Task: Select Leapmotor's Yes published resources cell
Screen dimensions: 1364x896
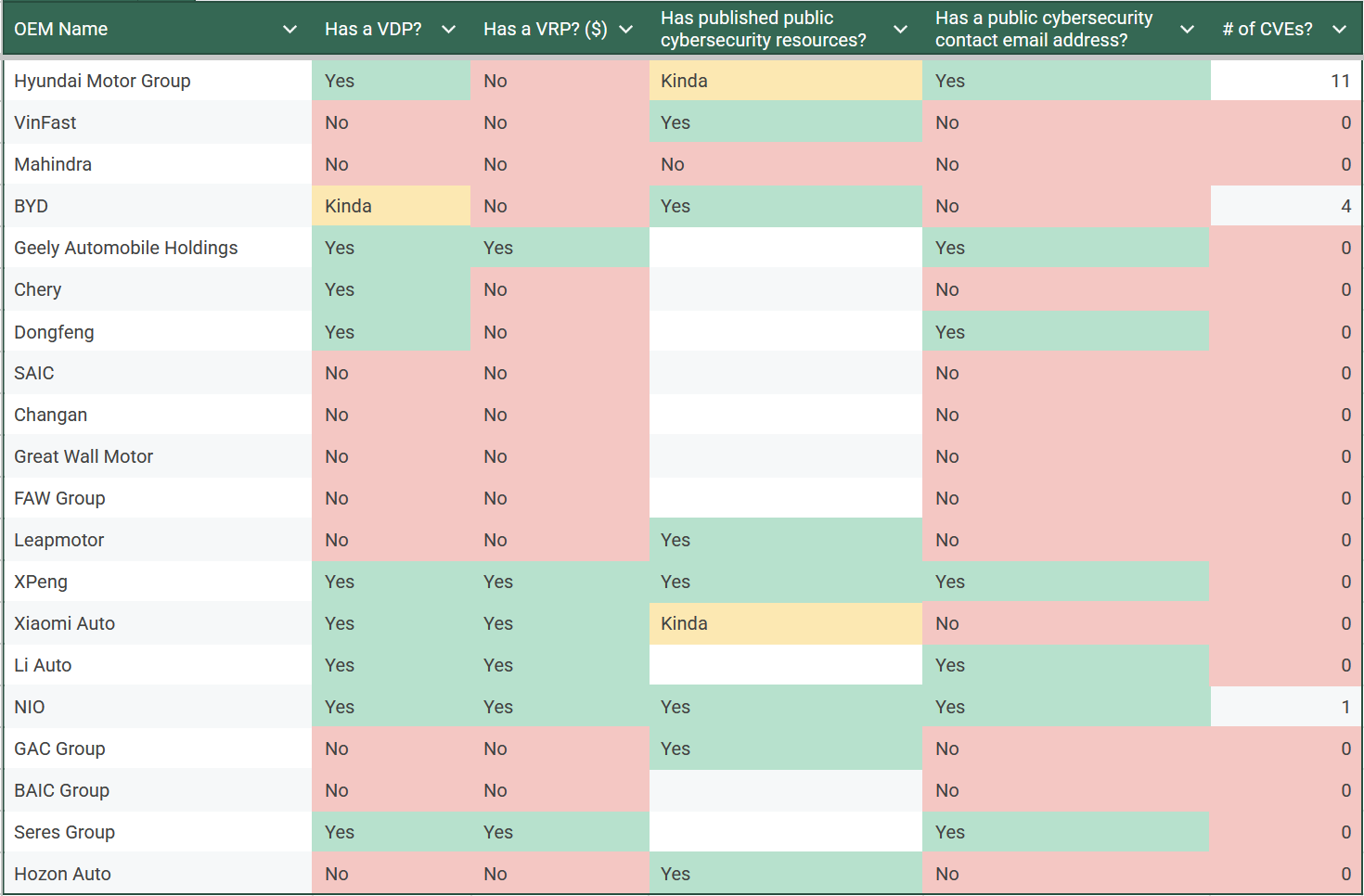Action: [x=786, y=540]
